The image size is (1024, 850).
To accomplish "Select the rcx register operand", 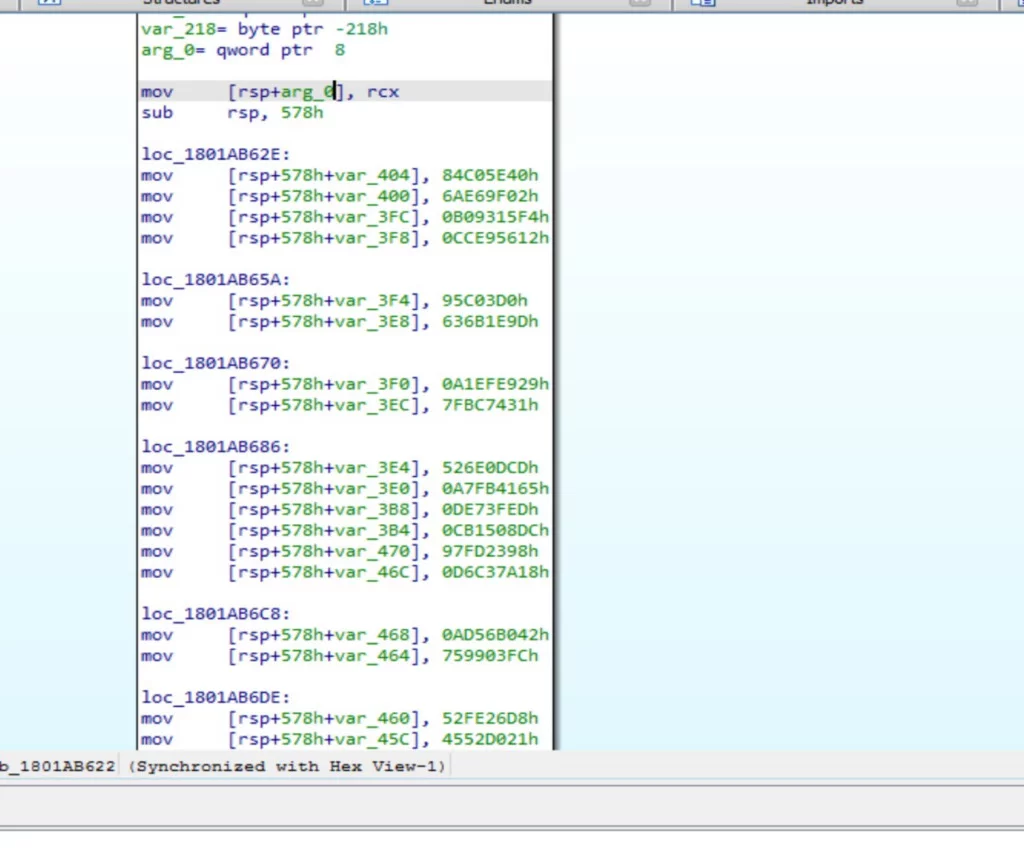I will (x=383, y=92).
